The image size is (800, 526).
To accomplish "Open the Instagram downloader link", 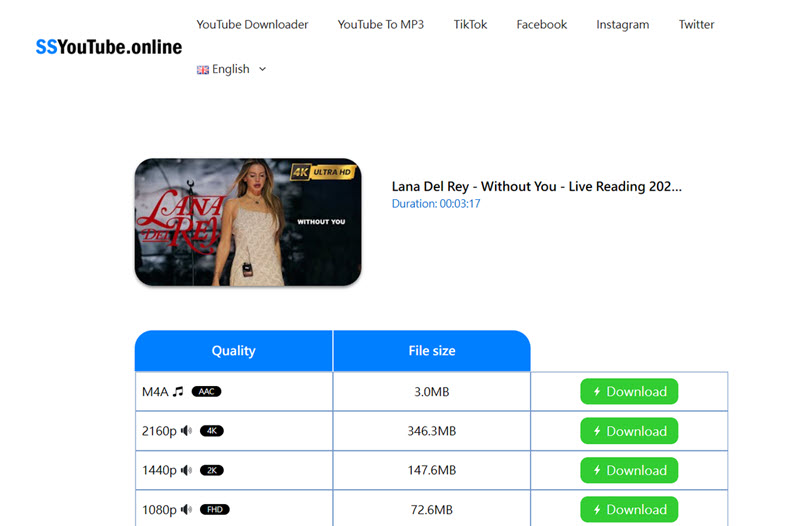I will (x=622, y=24).
